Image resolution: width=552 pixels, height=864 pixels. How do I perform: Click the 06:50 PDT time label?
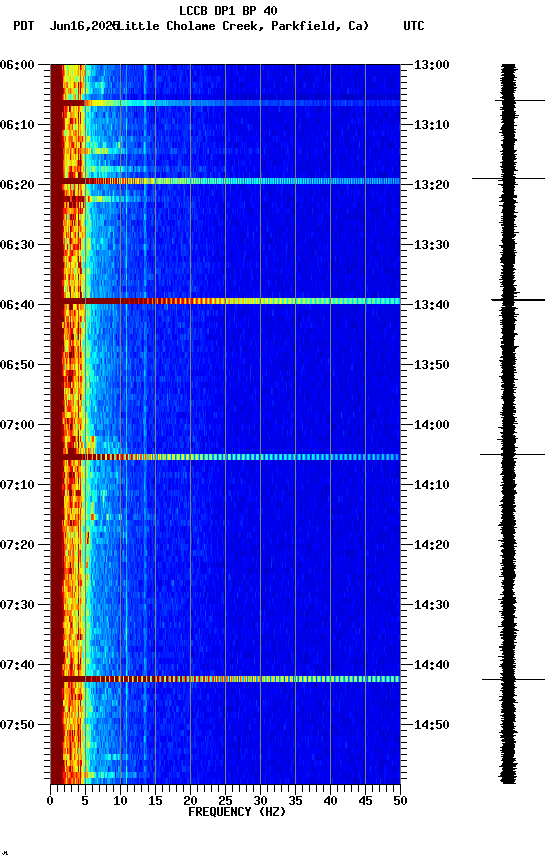point(17,365)
